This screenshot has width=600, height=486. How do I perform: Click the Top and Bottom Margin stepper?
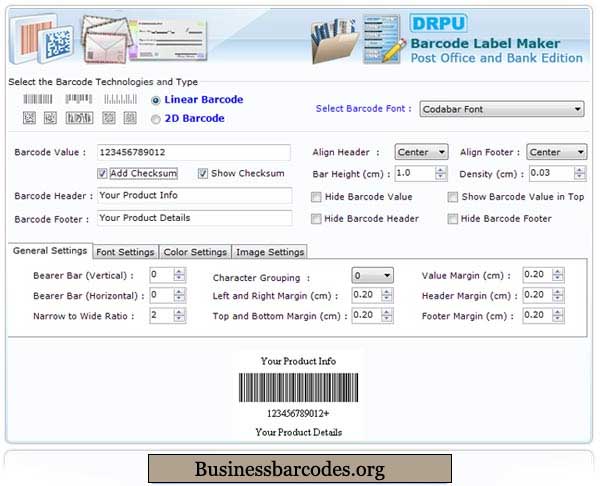click(387, 315)
